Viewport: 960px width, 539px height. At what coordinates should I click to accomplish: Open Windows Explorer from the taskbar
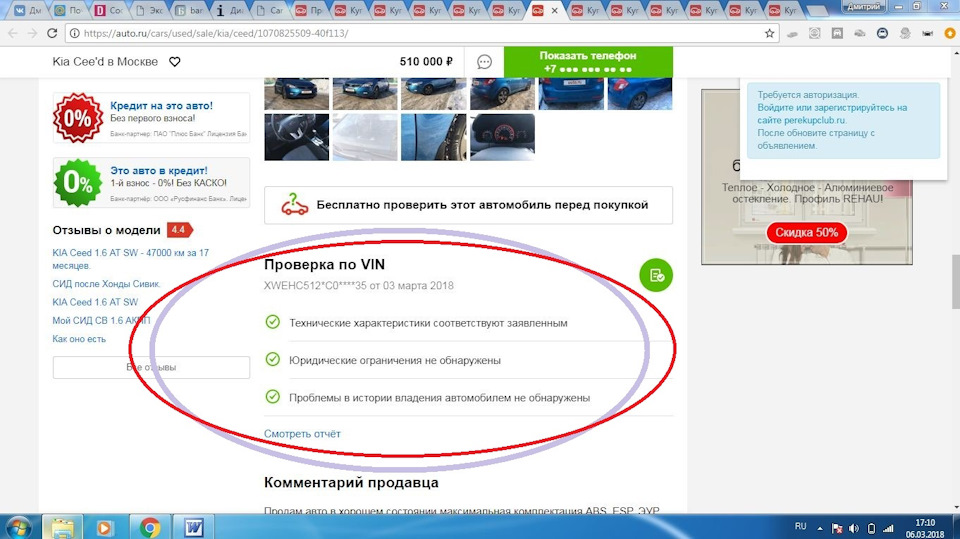point(62,527)
